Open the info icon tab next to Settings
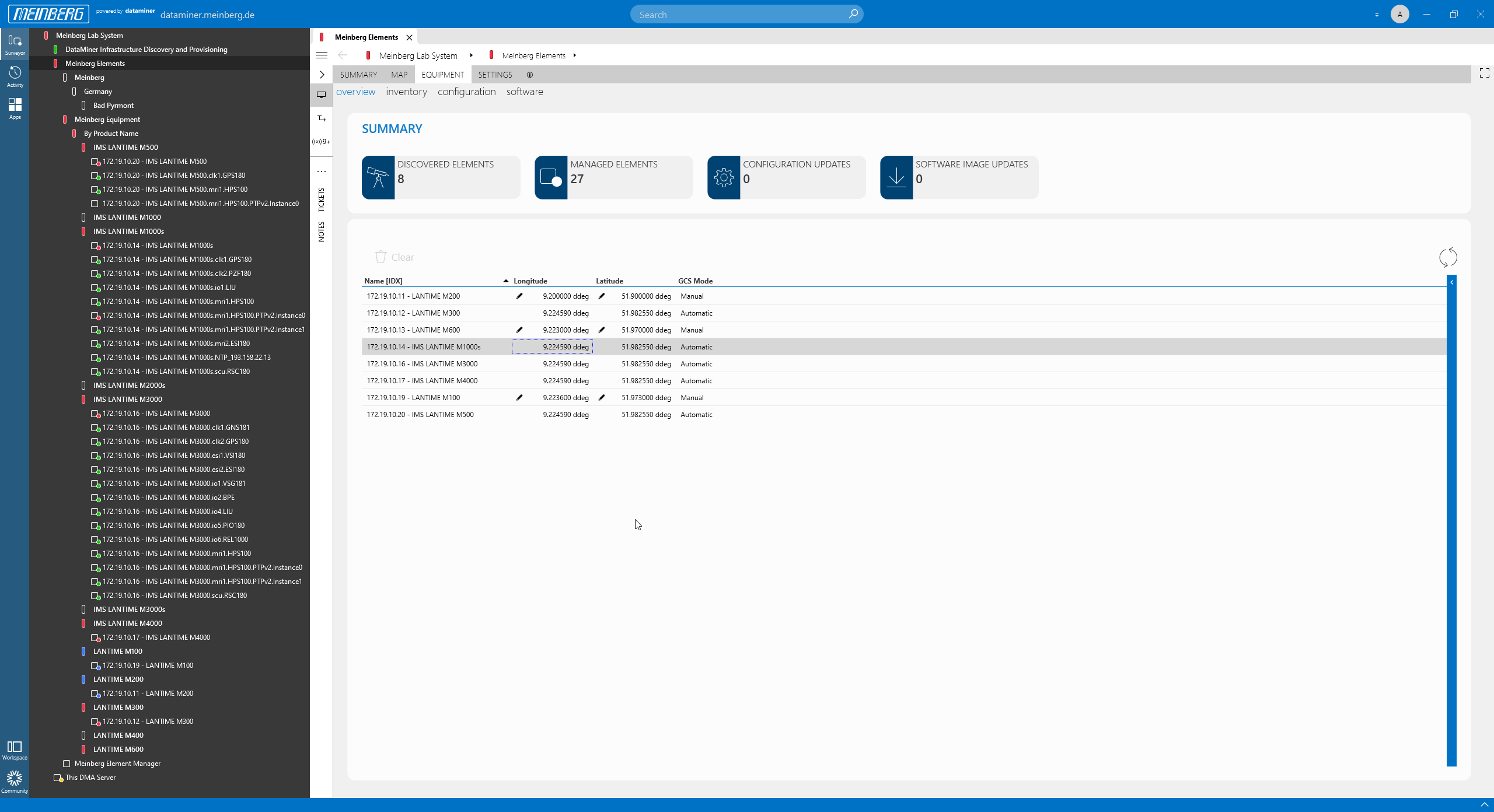 coord(530,75)
